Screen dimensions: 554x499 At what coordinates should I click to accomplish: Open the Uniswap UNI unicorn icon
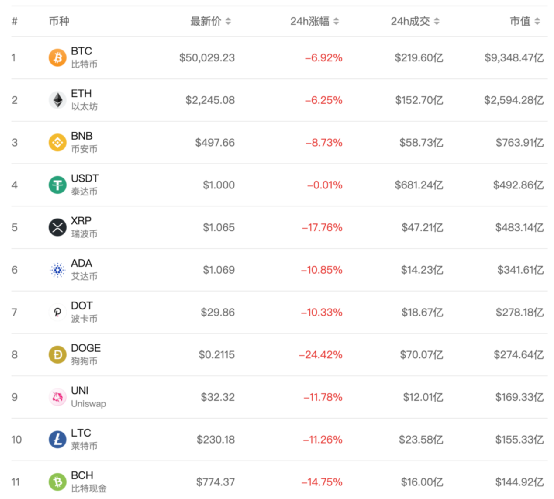pos(58,397)
